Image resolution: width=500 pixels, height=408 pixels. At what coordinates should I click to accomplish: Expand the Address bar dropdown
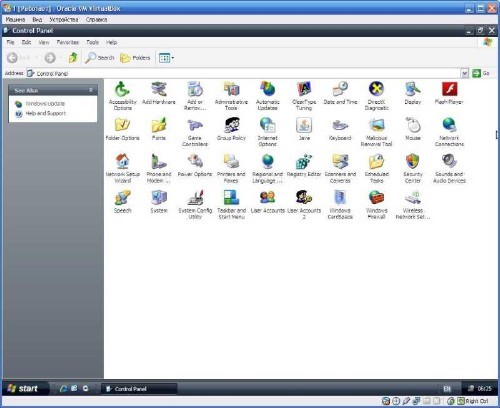click(x=465, y=73)
